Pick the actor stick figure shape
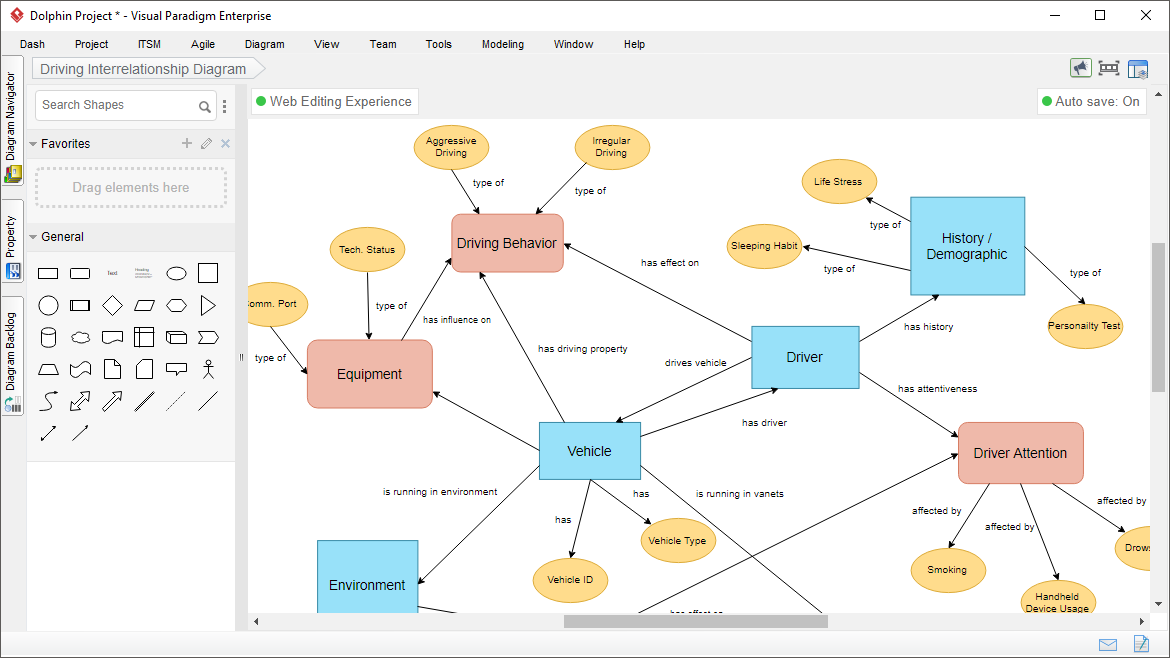 click(x=208, y=369)
